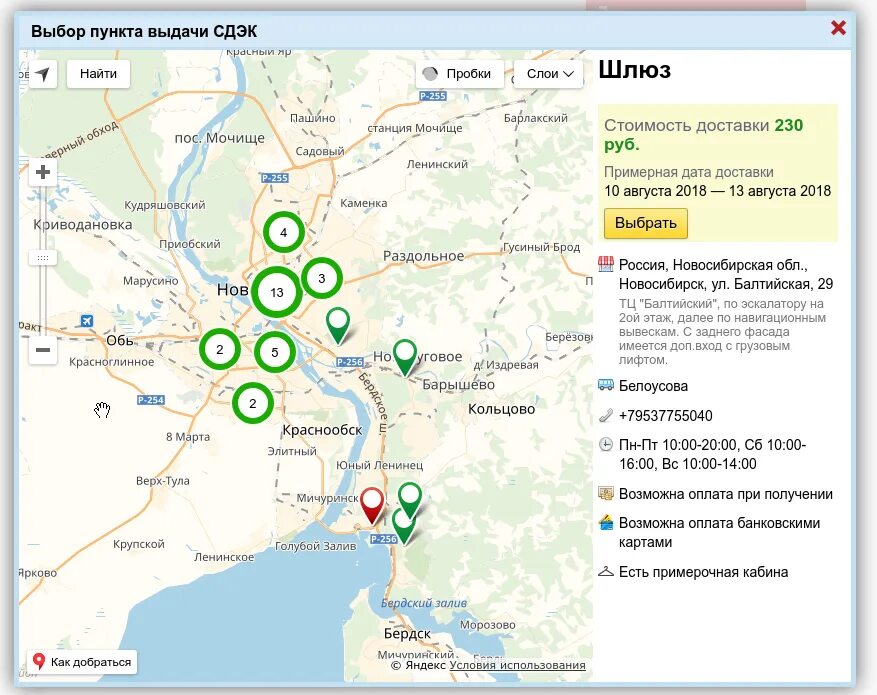Screen dimensions: 877x695
Task: Click the Бердск city label on map
Action: (407, 634)
